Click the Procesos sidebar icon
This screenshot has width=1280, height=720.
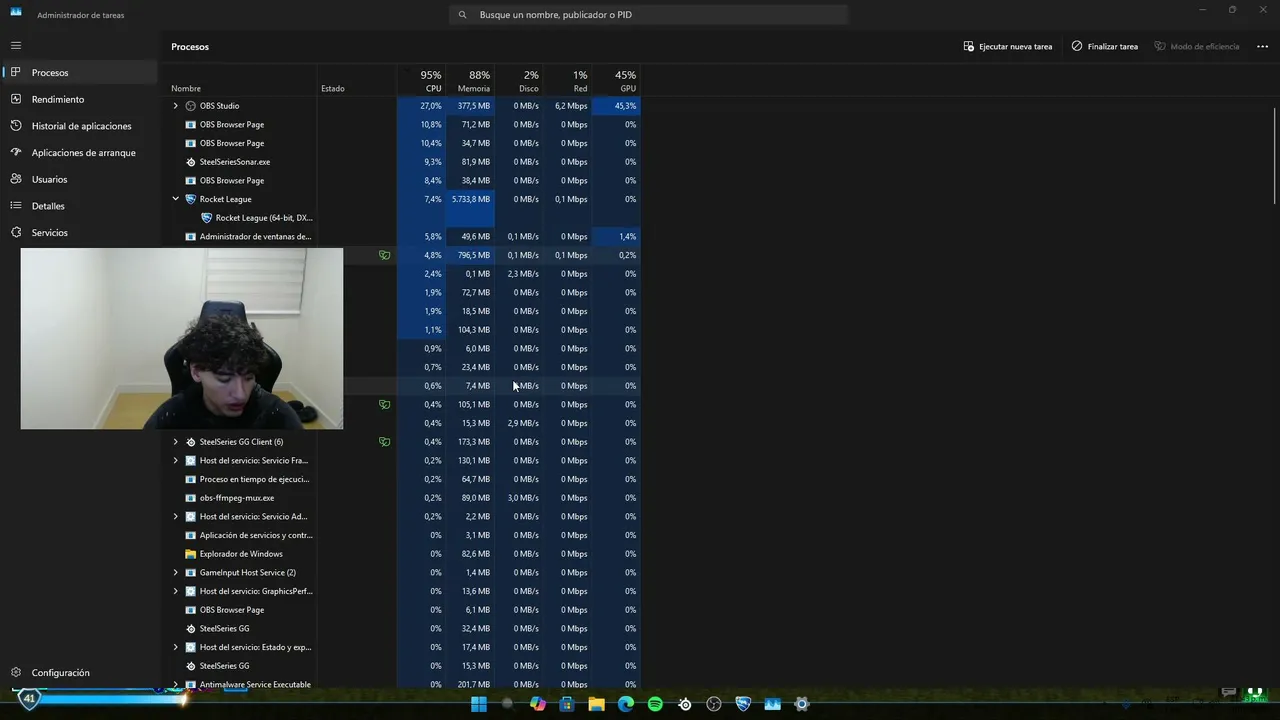tap(16, 72)
